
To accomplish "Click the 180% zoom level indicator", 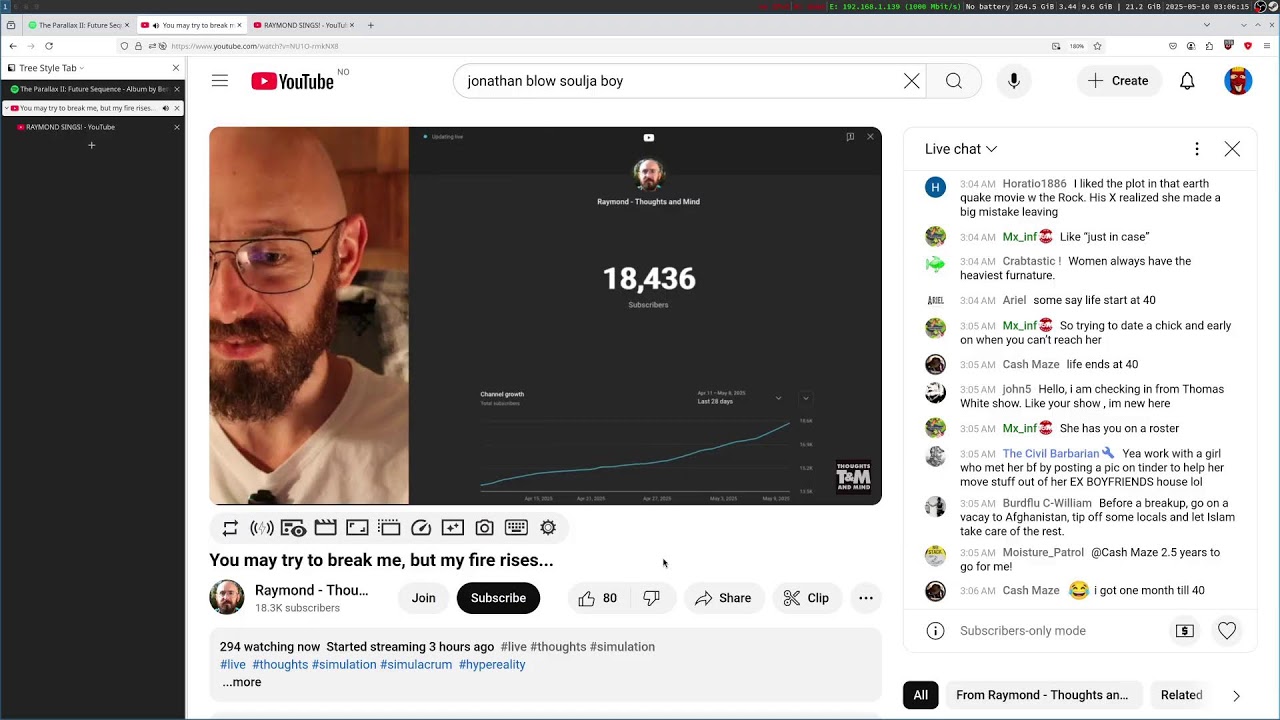I will click(x=1076, y=46).
